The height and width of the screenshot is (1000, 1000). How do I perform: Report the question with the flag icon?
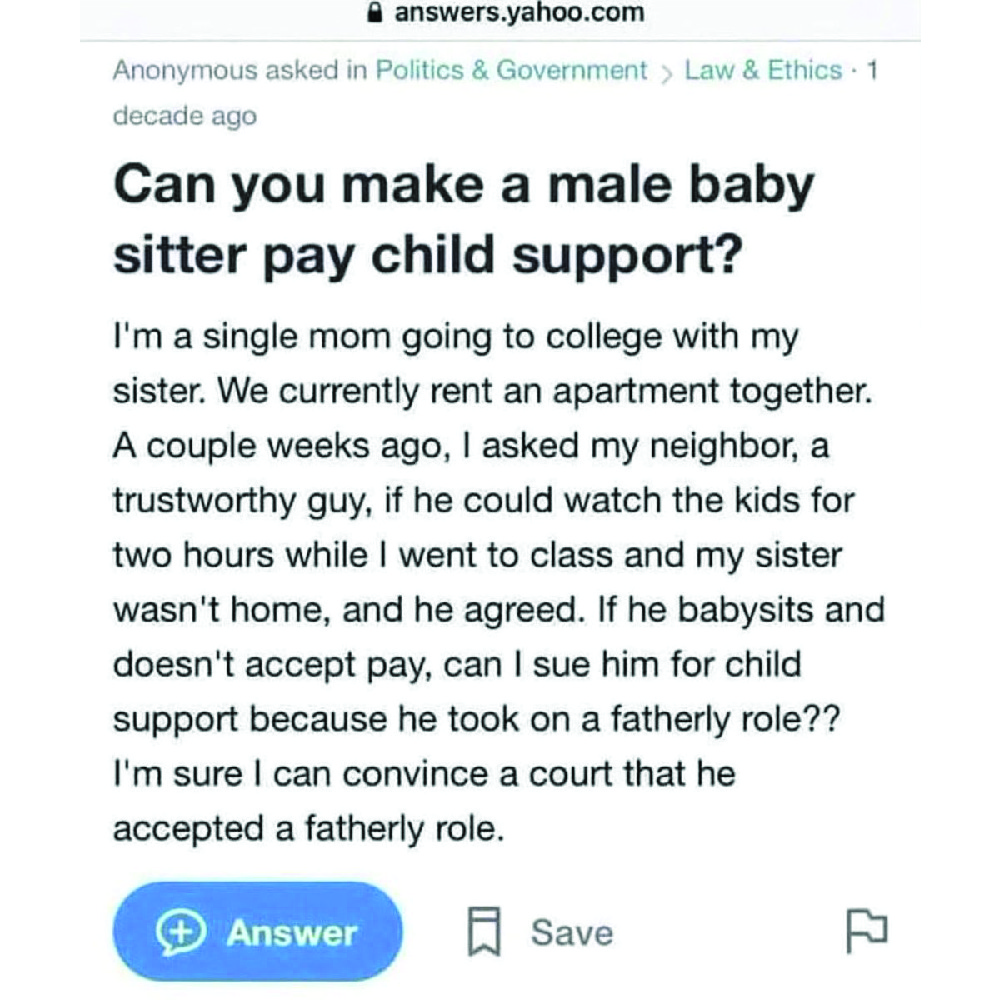pyautogui.click(x=866, y=932)
